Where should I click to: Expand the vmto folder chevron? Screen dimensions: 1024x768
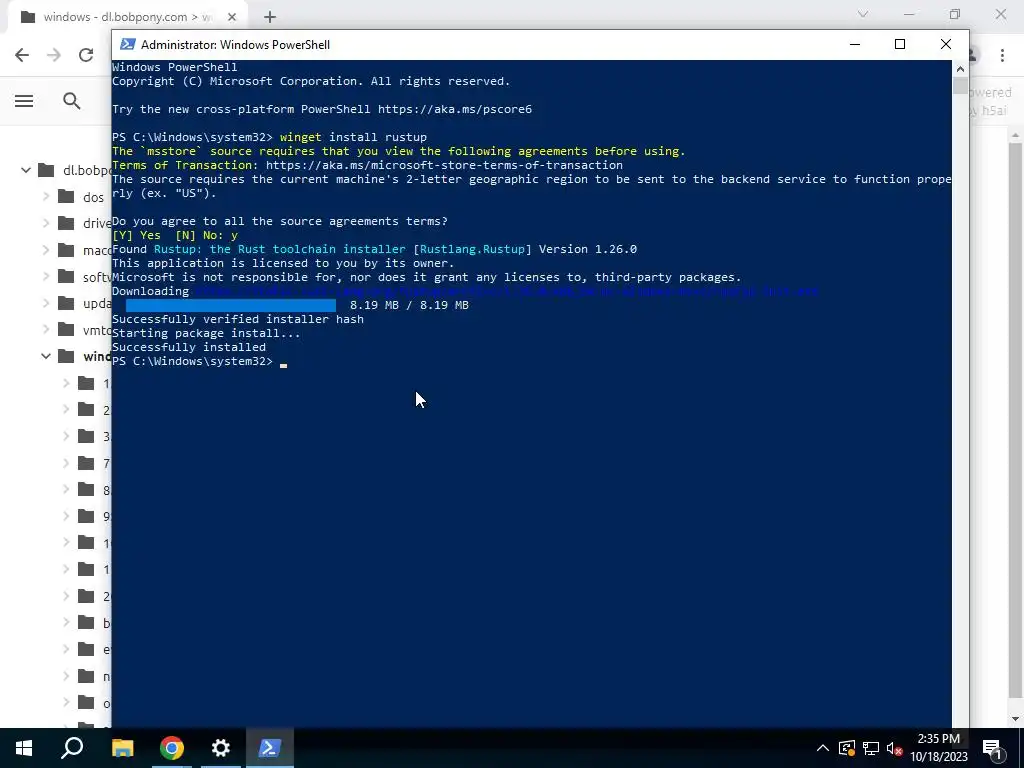click(46, 329)
